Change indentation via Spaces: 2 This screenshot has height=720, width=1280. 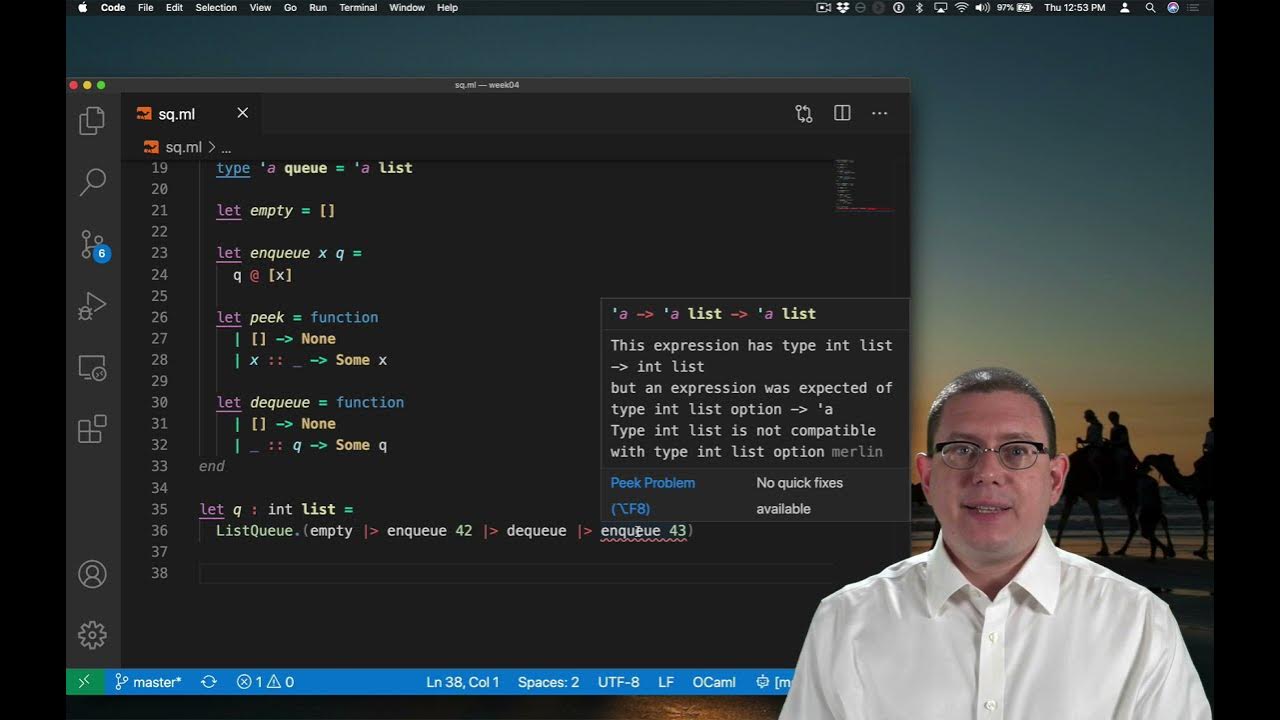[x=548, y=682]
